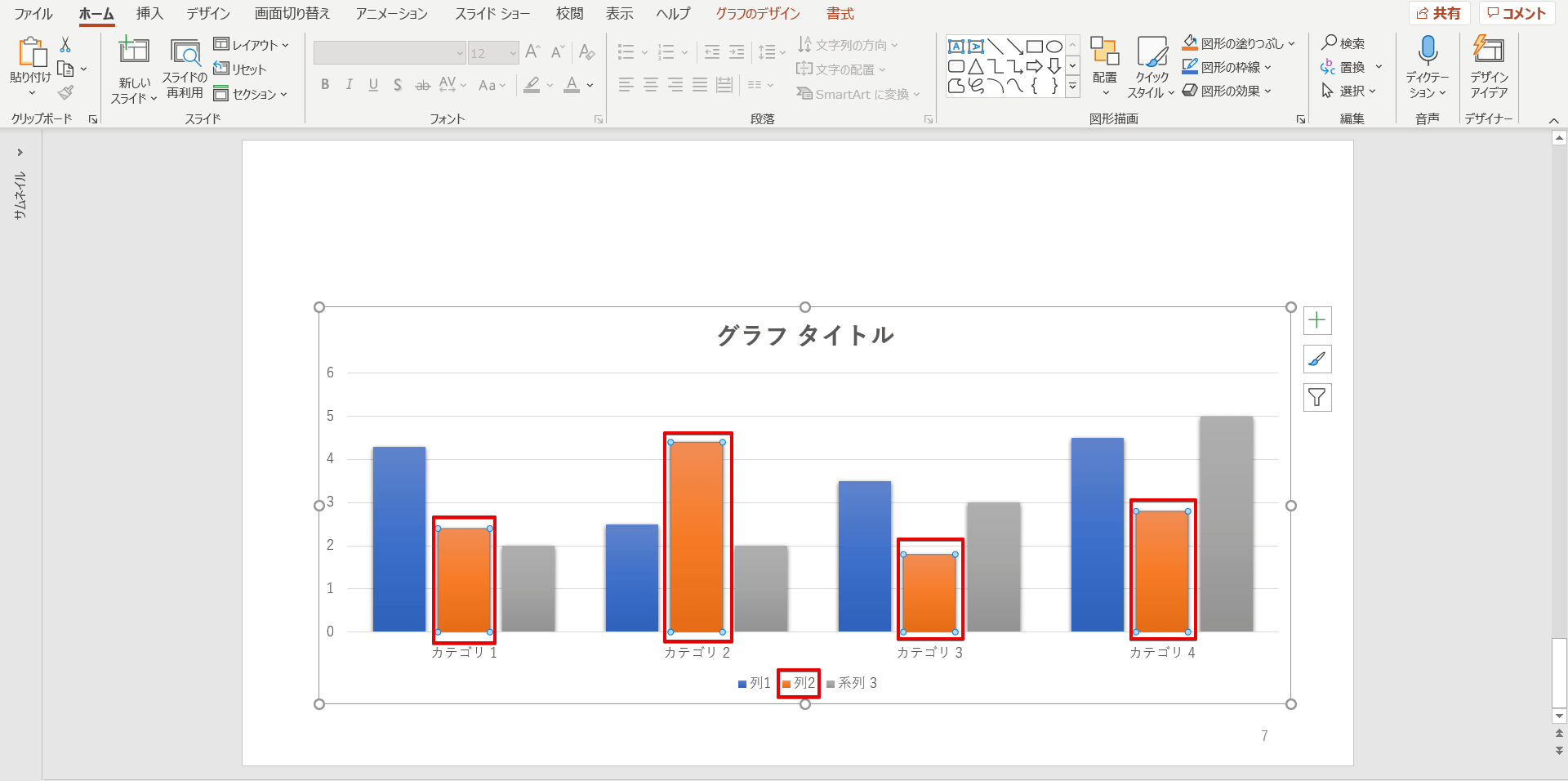This screenshot has height=781, width=1568.
Task: Align text left
Action: [x=626, y=84]
